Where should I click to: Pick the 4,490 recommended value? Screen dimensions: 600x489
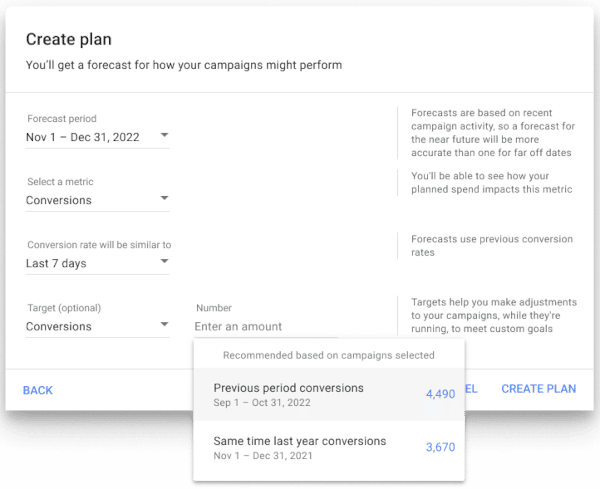coord(440,394)
